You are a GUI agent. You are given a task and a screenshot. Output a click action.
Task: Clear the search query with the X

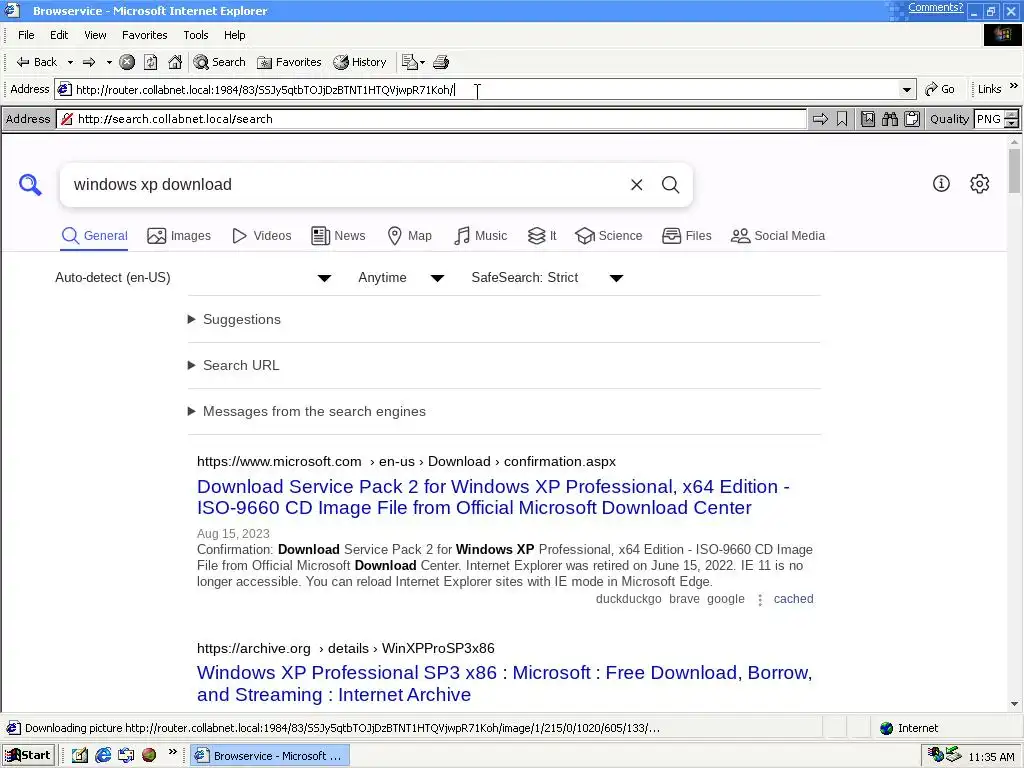637,185
